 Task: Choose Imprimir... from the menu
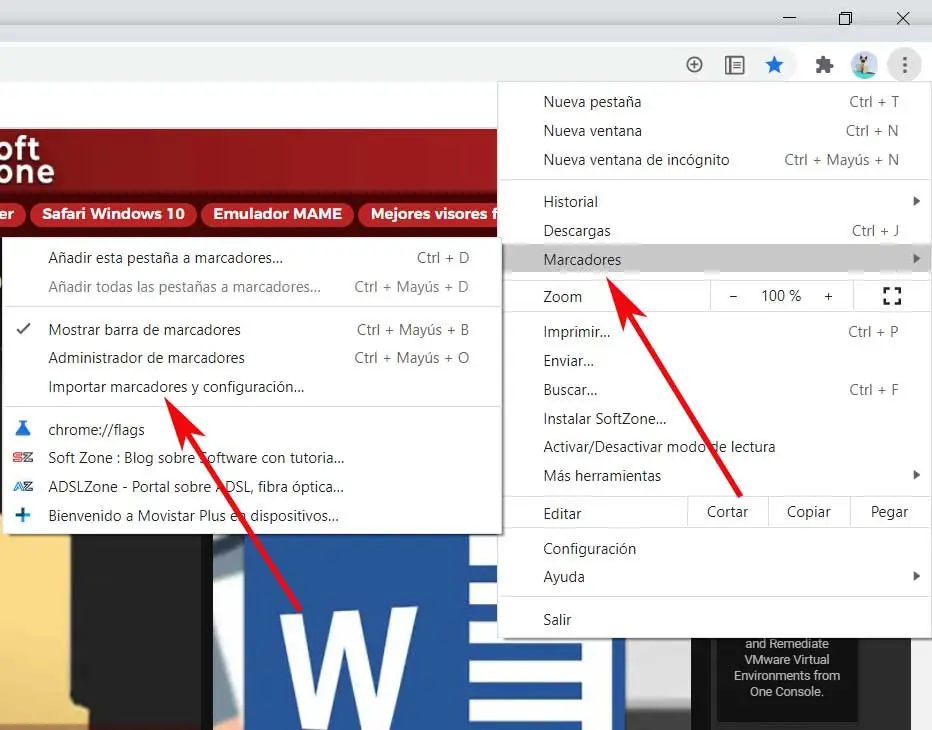coord(714,332)
